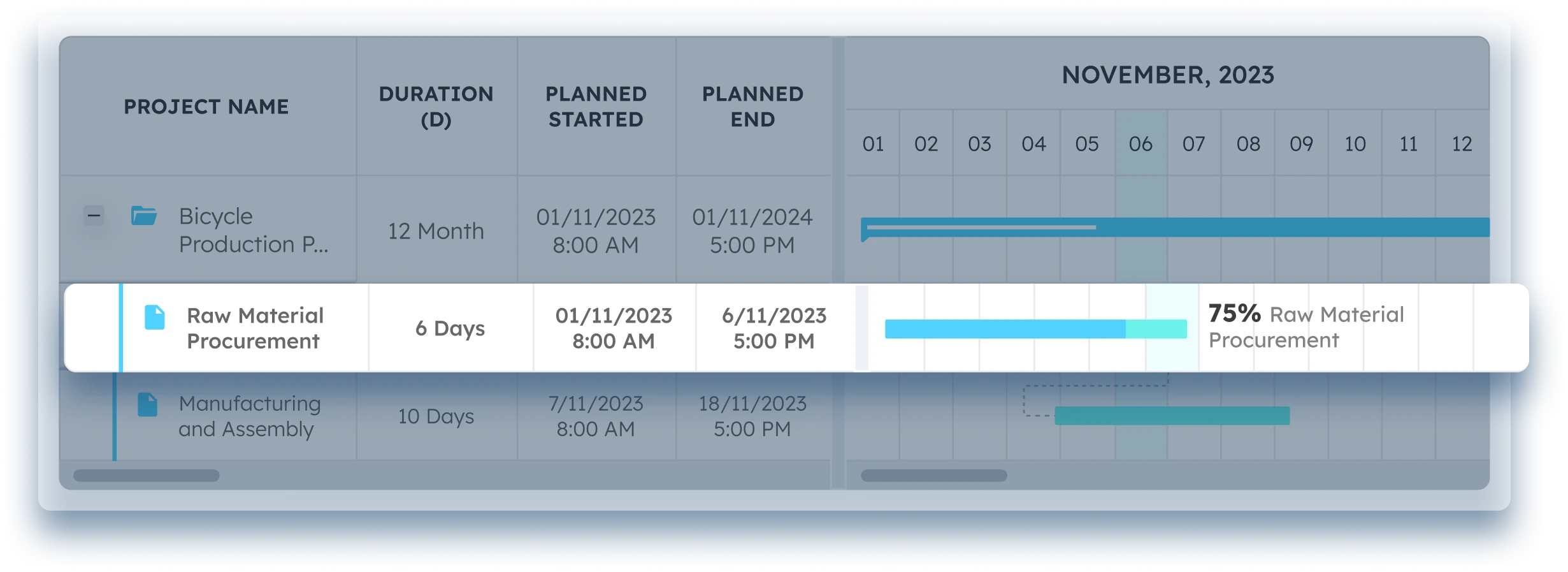This screenshot has height=572, width=1568.
Task: Select the Raw Material Procurement task name
Action: pyautogui.click(x=255, y=328)
